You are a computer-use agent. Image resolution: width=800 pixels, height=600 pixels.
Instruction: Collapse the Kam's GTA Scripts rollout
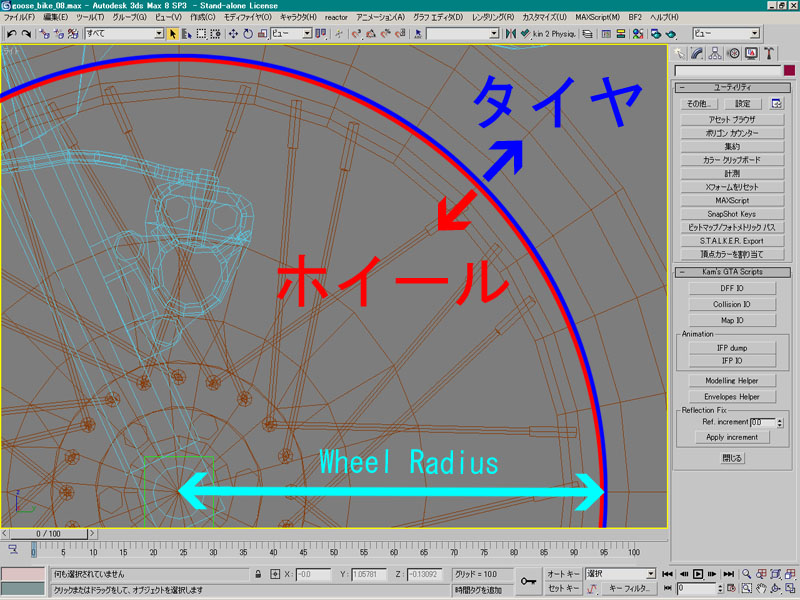tap(732, 272)
